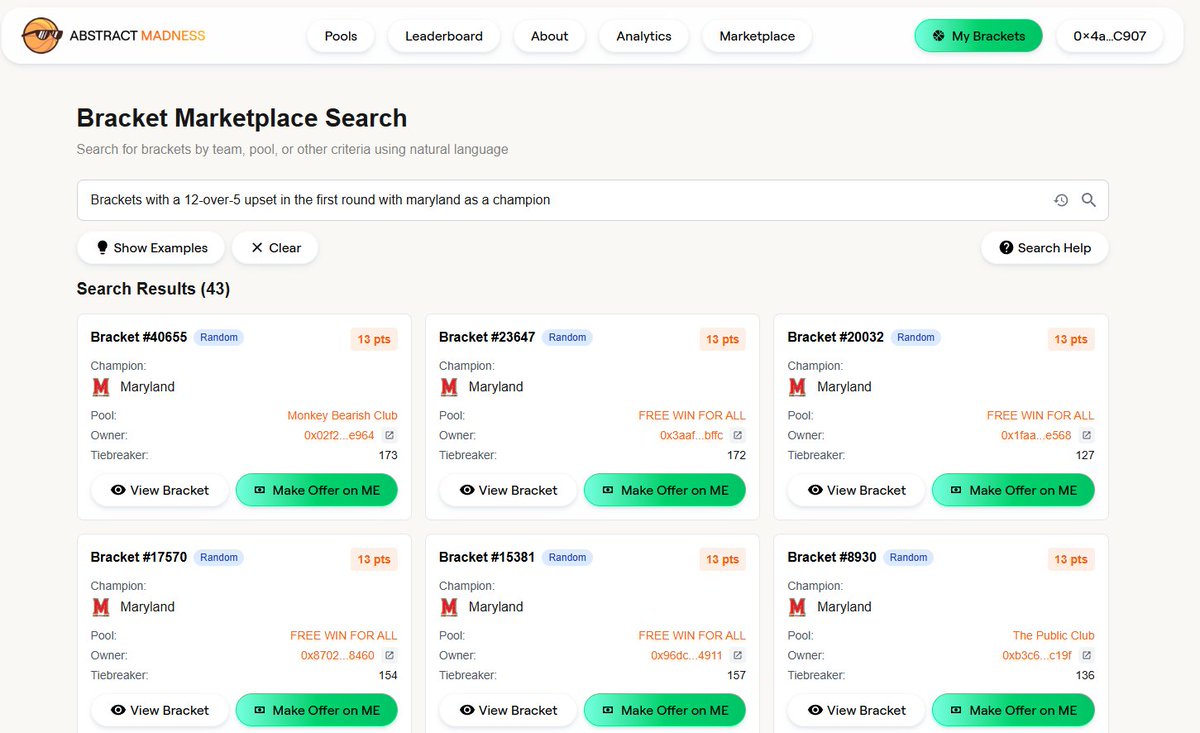The height and width of the screenshot is (733, 1200).
Task: Open FREE WIN FOR ALL pool in Bracket #17570
Action: pos(344,635)
